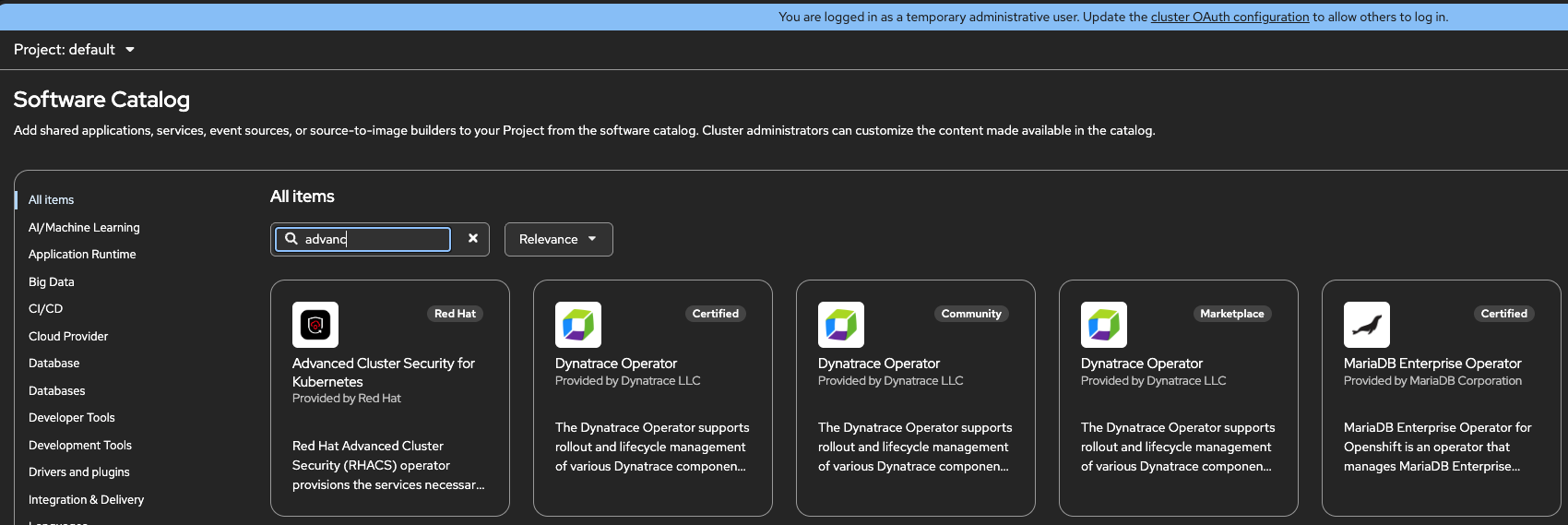Open the Community Dynatrace Operator title
The image size is (1568, 525).
pos(879,364)
